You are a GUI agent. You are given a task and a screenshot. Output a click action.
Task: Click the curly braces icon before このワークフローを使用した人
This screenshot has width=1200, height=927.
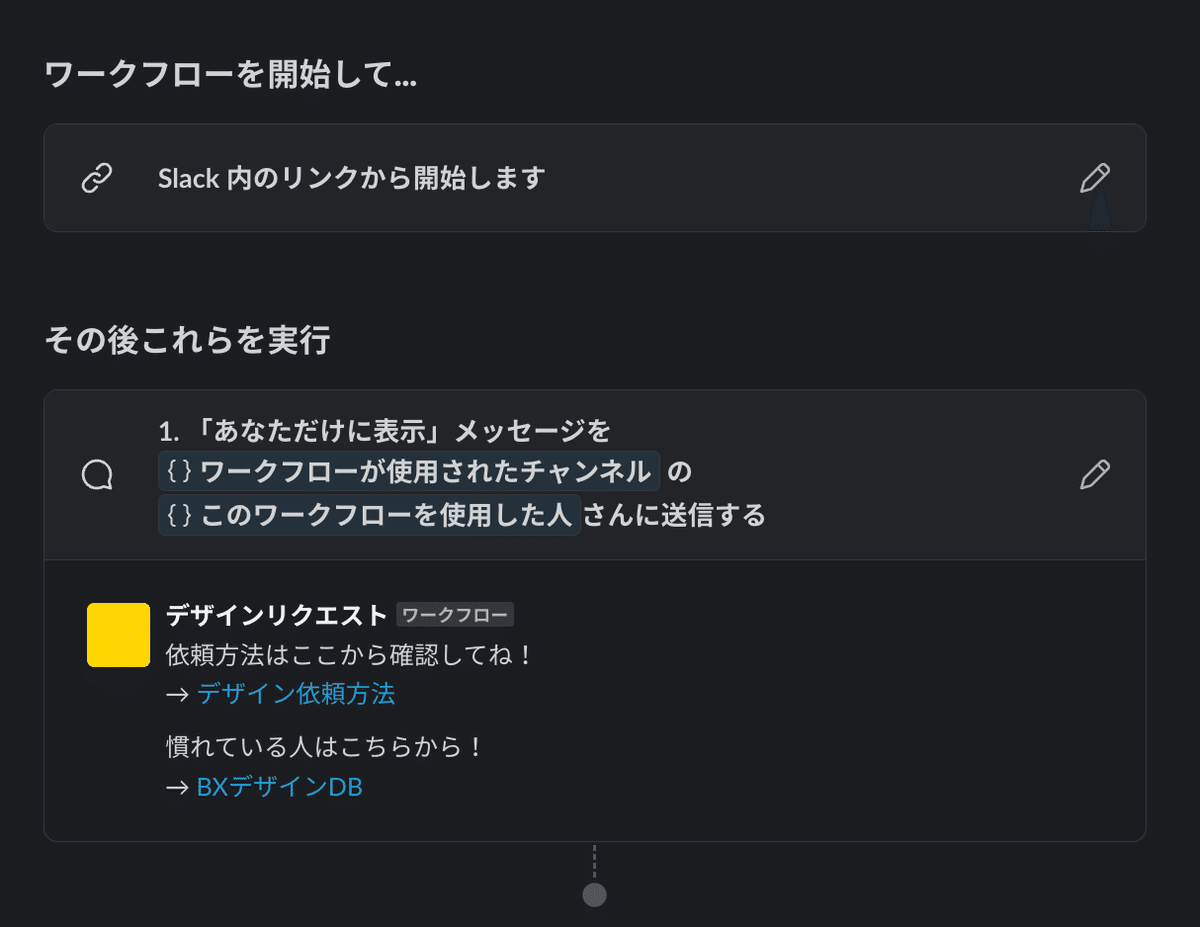coord(180,516)
